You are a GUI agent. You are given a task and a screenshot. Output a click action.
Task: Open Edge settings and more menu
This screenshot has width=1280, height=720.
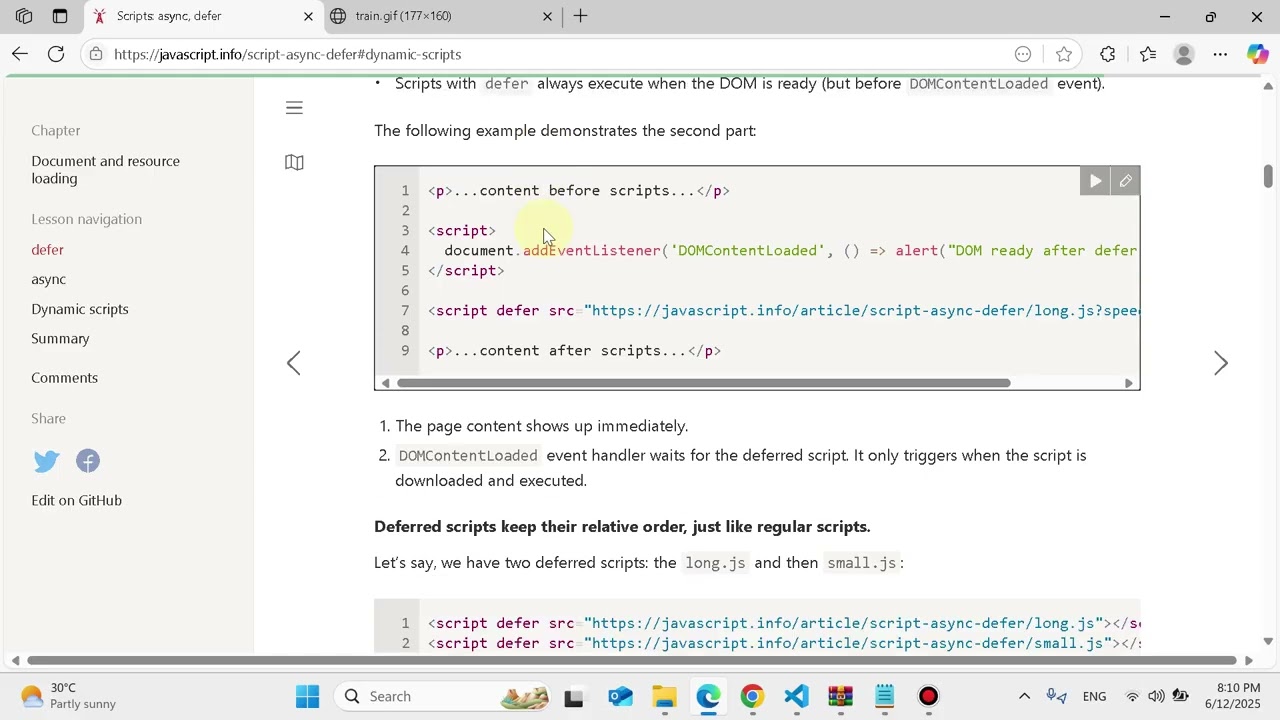[x=1220, y=54]
